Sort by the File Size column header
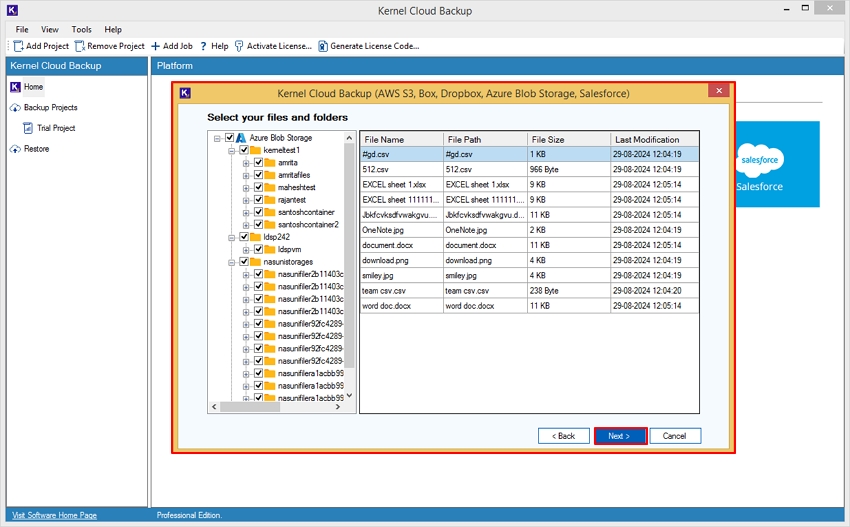 pos(569,139)
